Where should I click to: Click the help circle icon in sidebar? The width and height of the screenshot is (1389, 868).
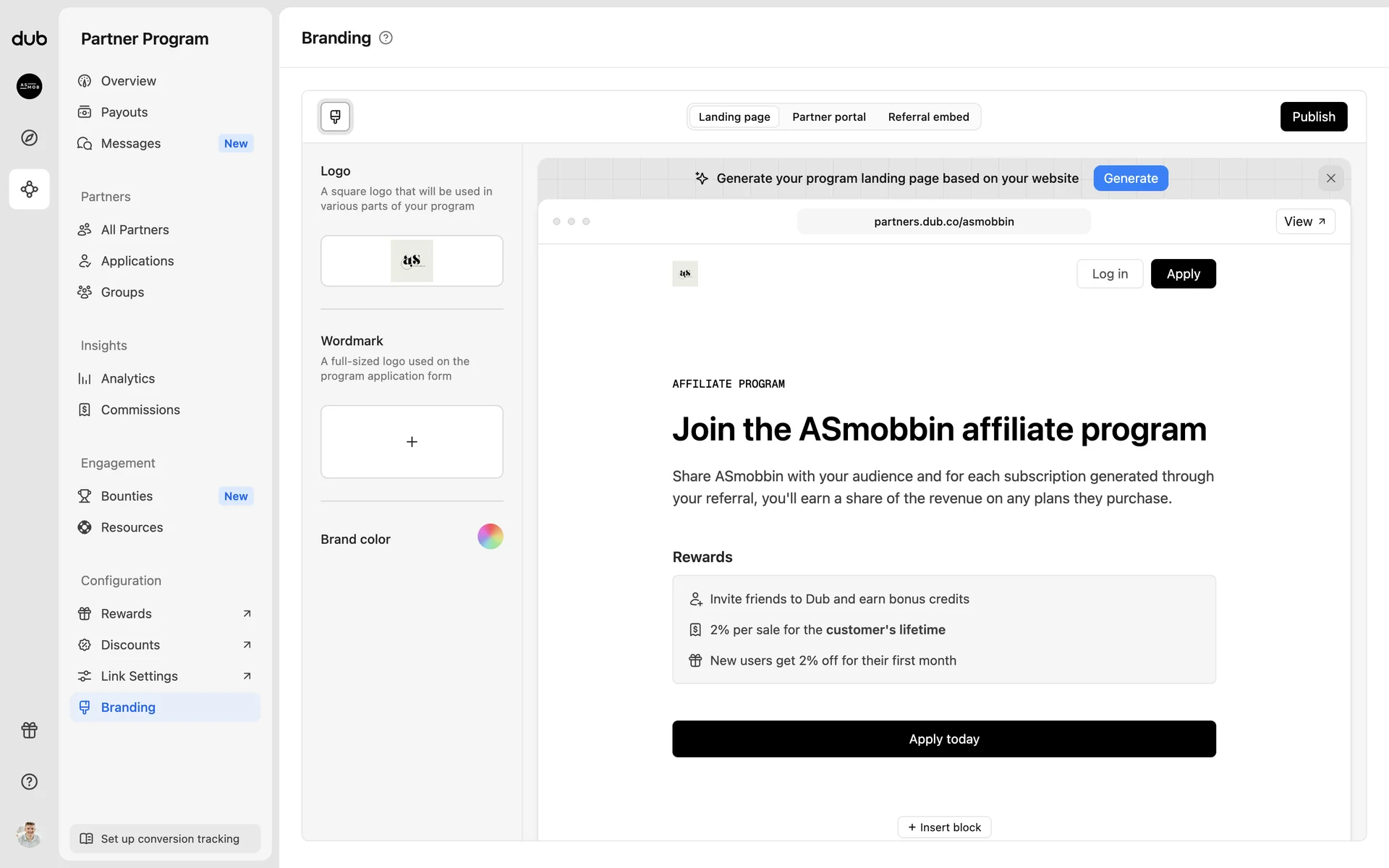click(x=29, y=781)
